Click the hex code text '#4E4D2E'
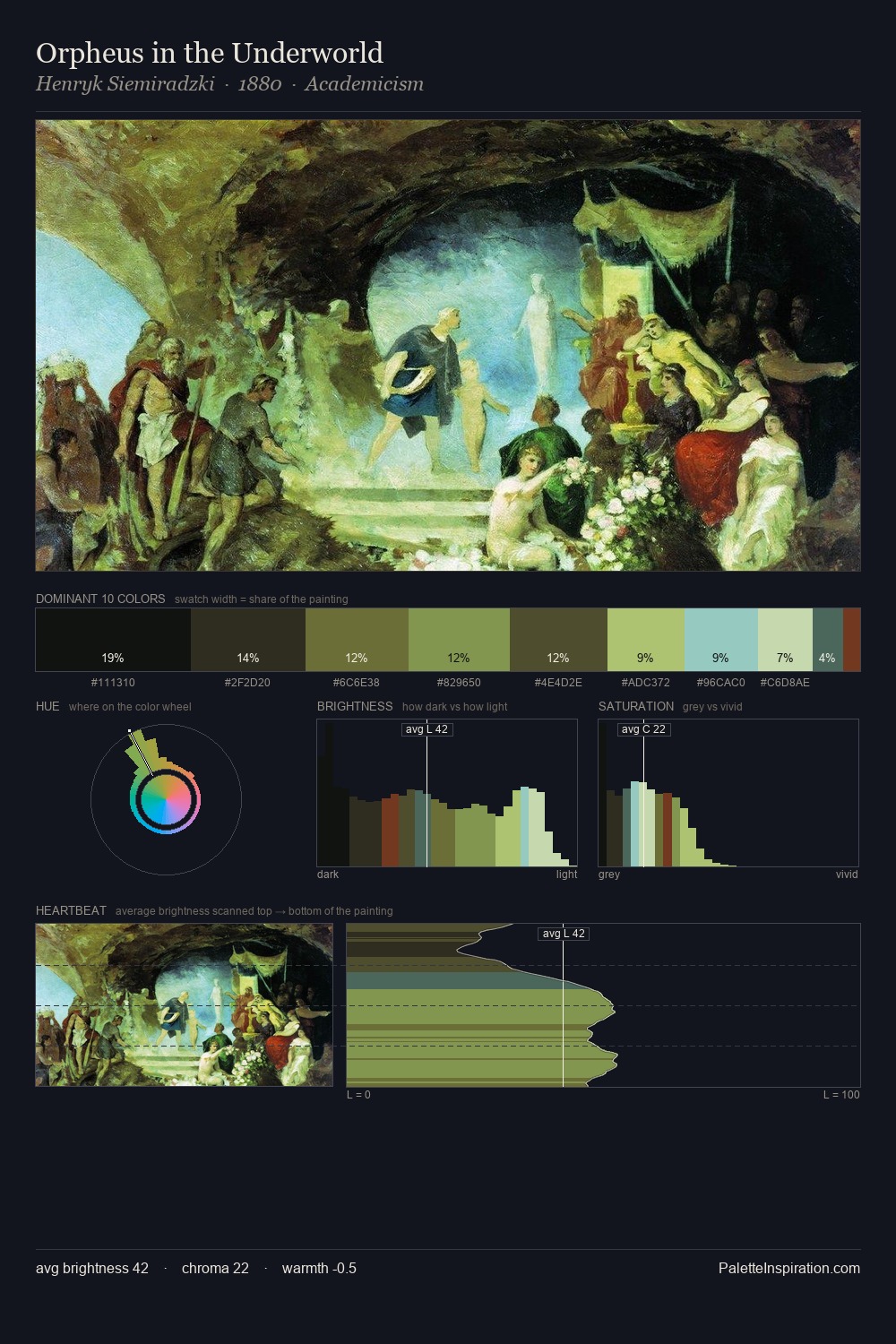Image resolution: width=896 pixels, height=1344 pixels. click(x=558, y=683)
